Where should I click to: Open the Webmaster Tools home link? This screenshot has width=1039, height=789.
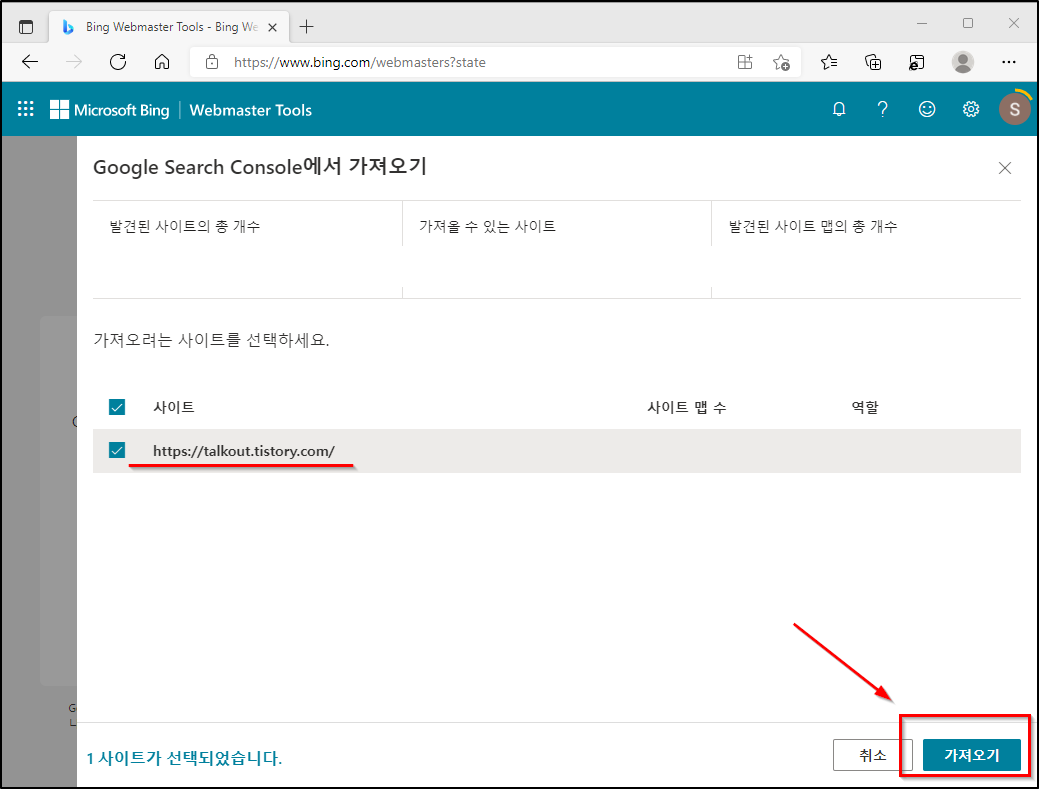coord(250,110)
